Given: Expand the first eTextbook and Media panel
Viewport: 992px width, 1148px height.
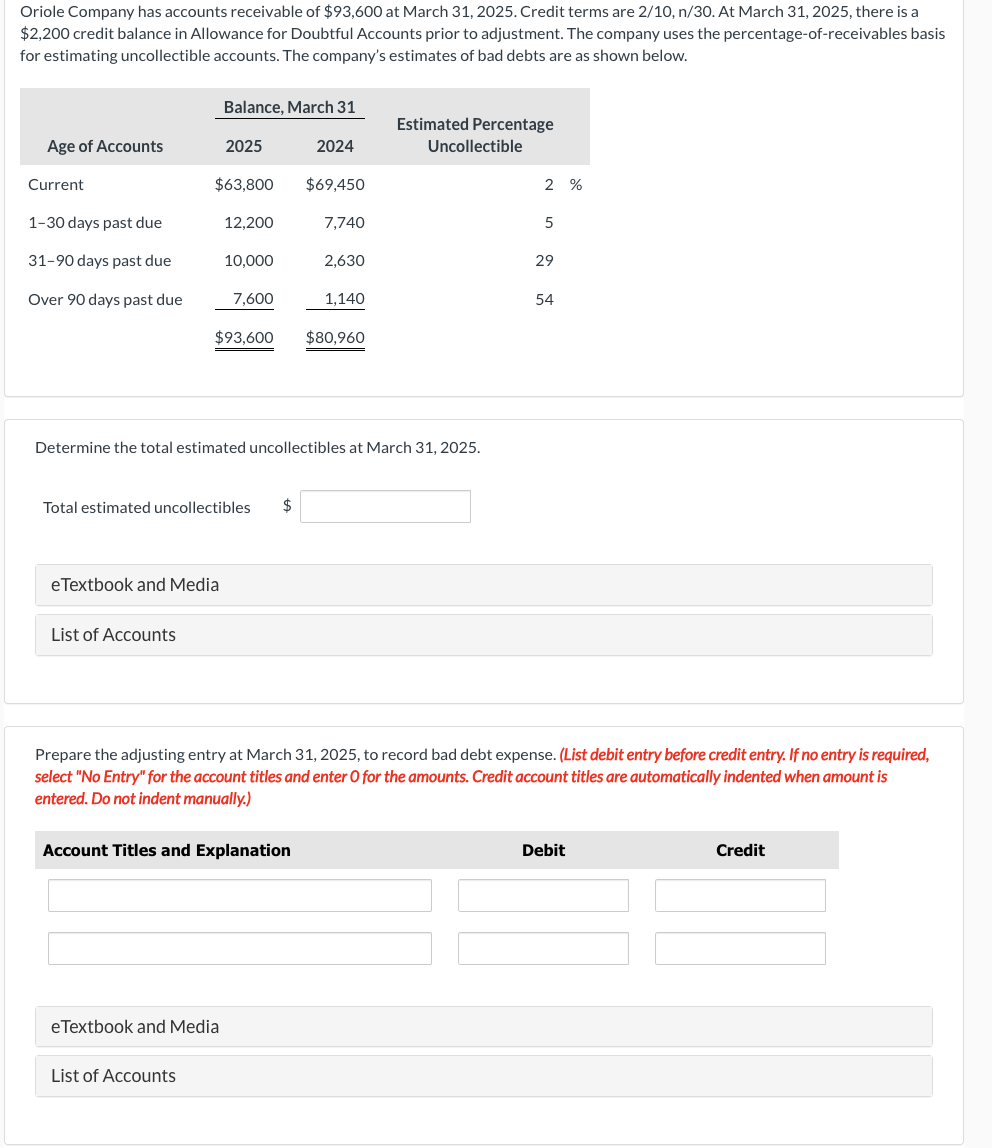Looking at the screenshot, I should pyautogui.click(x=135, y=584).
